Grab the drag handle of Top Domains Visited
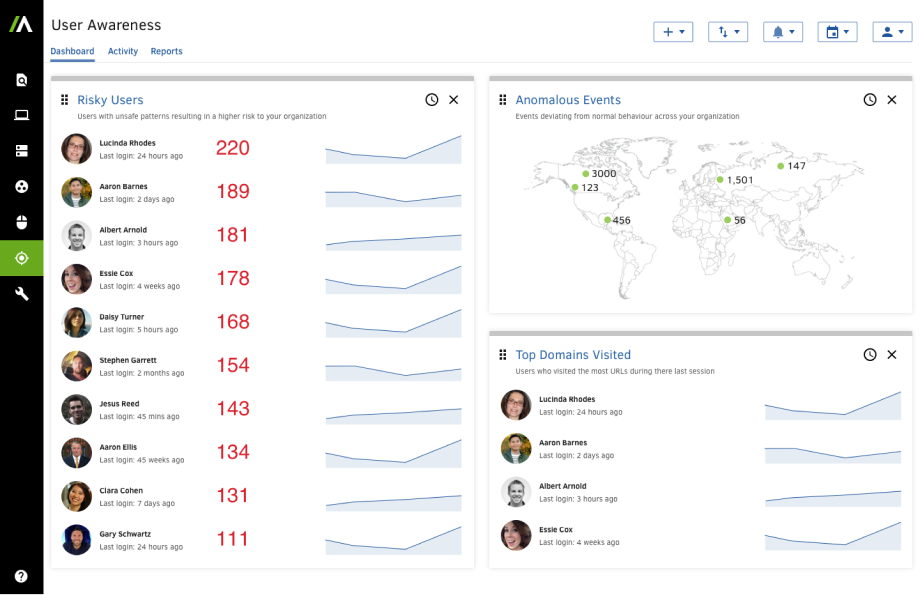The image size is (920, 595). (x=503, y=355)
